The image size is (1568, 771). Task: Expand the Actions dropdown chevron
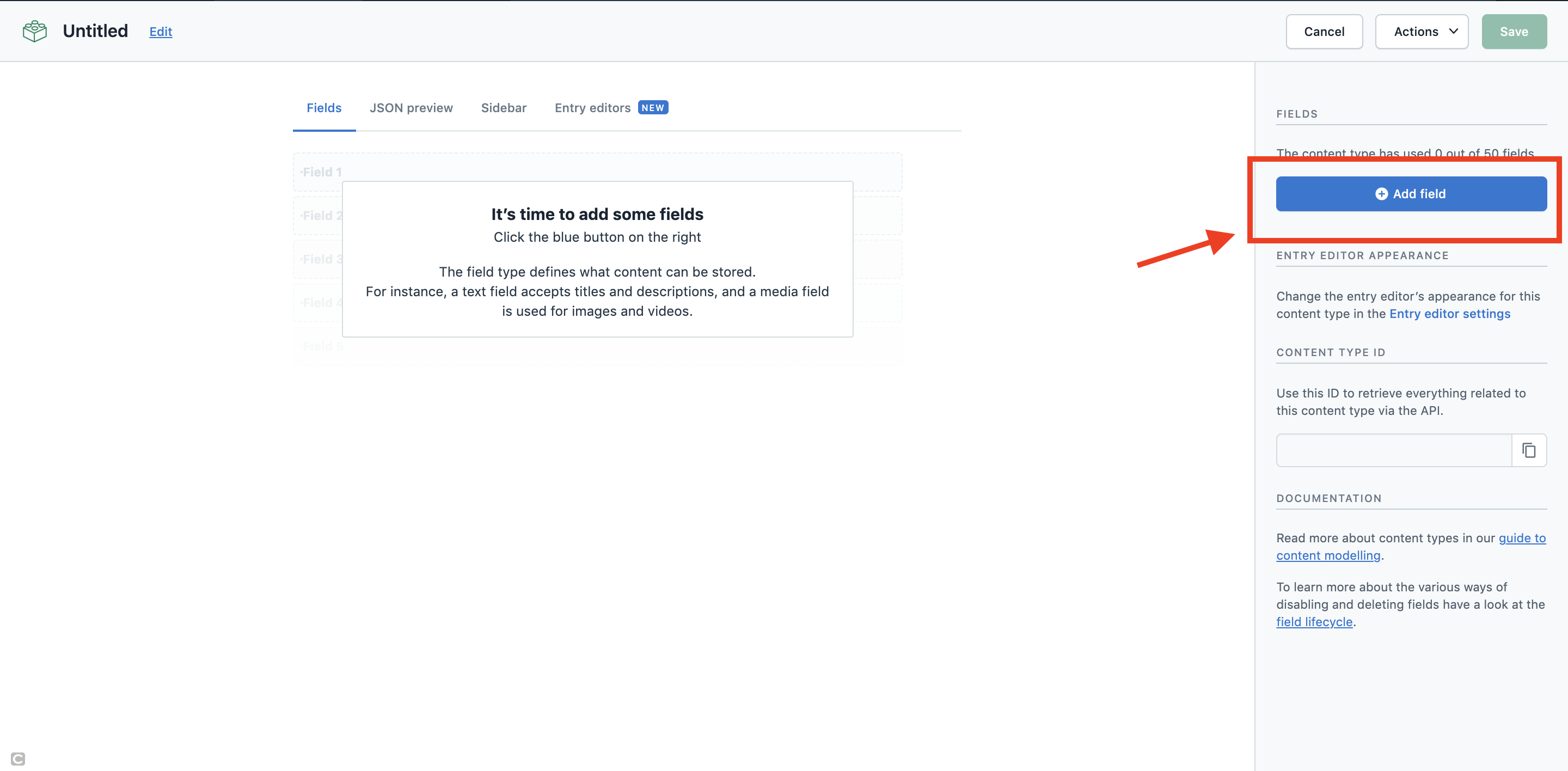1454,32
